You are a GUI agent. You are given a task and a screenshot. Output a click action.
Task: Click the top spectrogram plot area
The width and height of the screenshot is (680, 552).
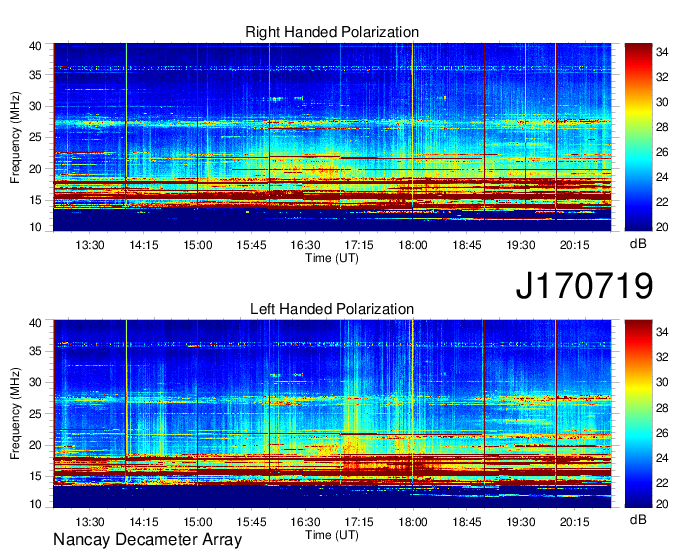point(332,137)
